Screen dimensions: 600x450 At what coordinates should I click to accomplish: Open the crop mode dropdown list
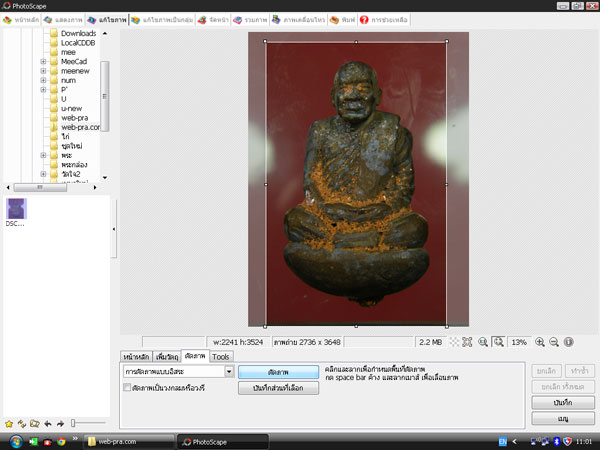click(229, 371)
